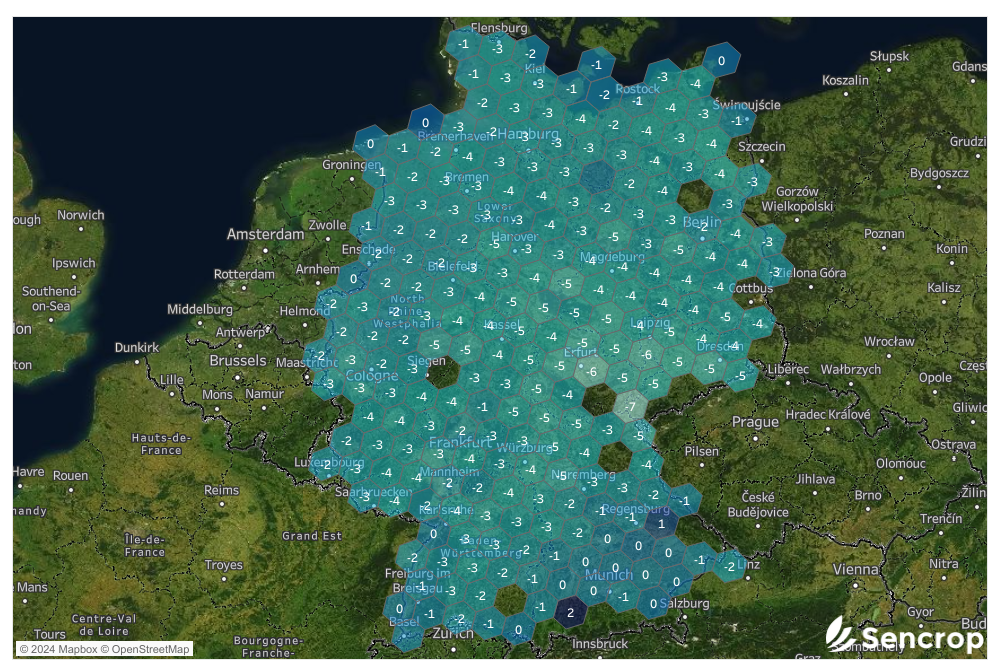Image resolution: width=1000 pixels, height=672 pixels.
Task: Click the Zurich city label
Action: coord(453,633)
